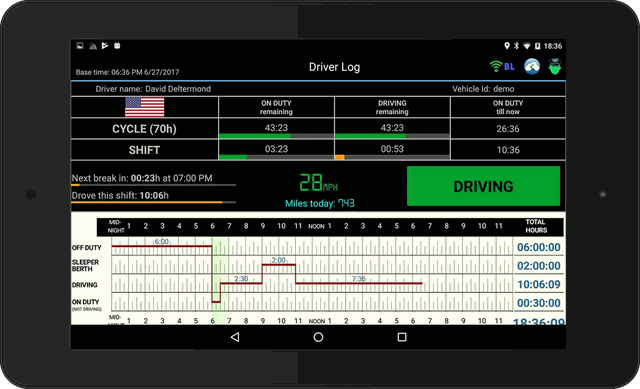
Task: Tap the MID-NIGHT marker on graph header
Action: [116, 227]
